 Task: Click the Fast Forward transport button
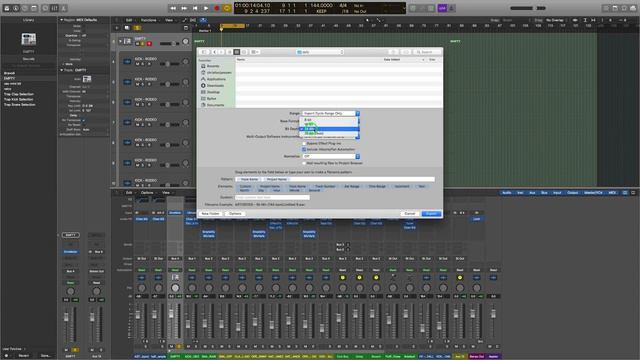[184, 8]
